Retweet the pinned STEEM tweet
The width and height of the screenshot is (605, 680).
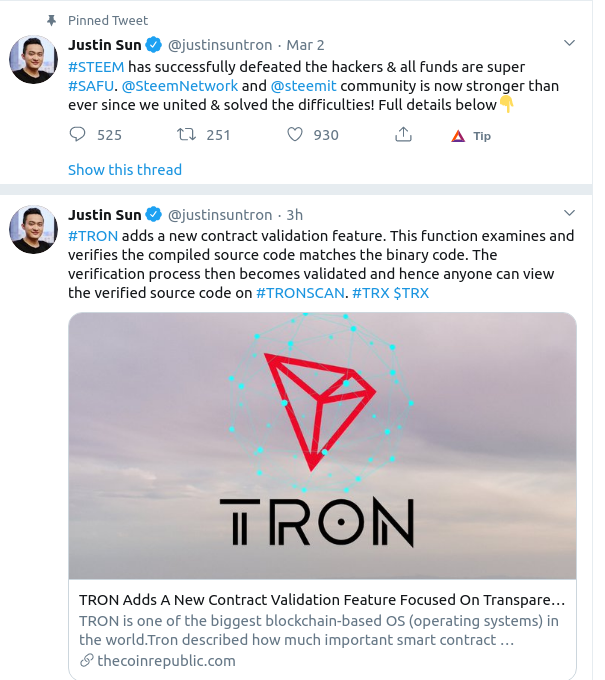click(186, 135)
